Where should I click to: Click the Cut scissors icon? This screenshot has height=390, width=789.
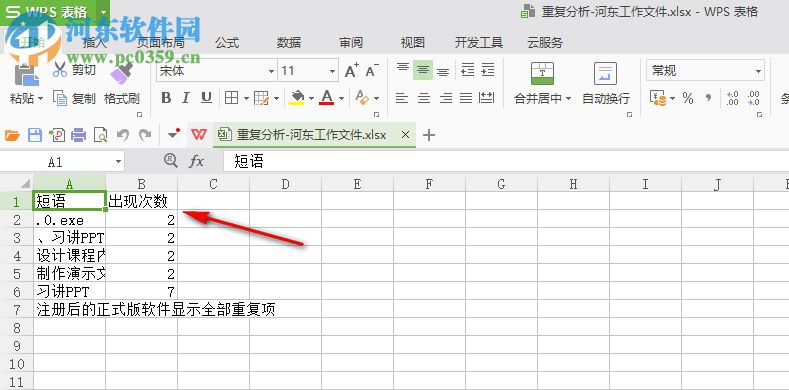pyautogui.click(x=60, y=69)
